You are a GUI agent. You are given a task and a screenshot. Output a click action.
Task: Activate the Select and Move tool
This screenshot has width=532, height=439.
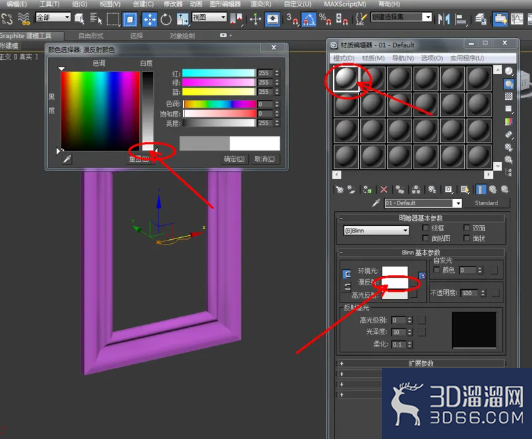click(149, 19)
